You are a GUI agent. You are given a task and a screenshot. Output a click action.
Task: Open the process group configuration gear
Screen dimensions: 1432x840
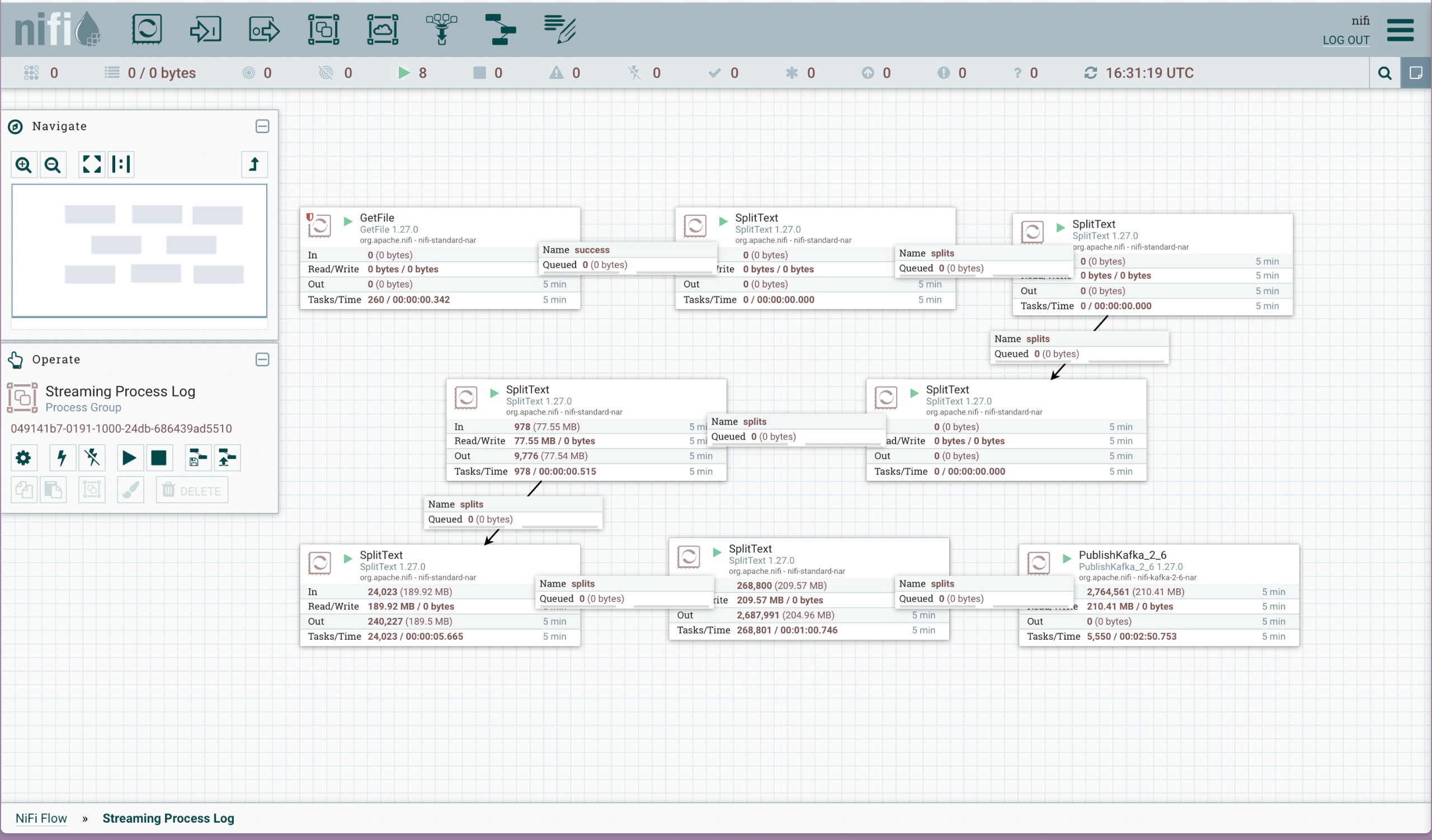click(x=24, y=458)
